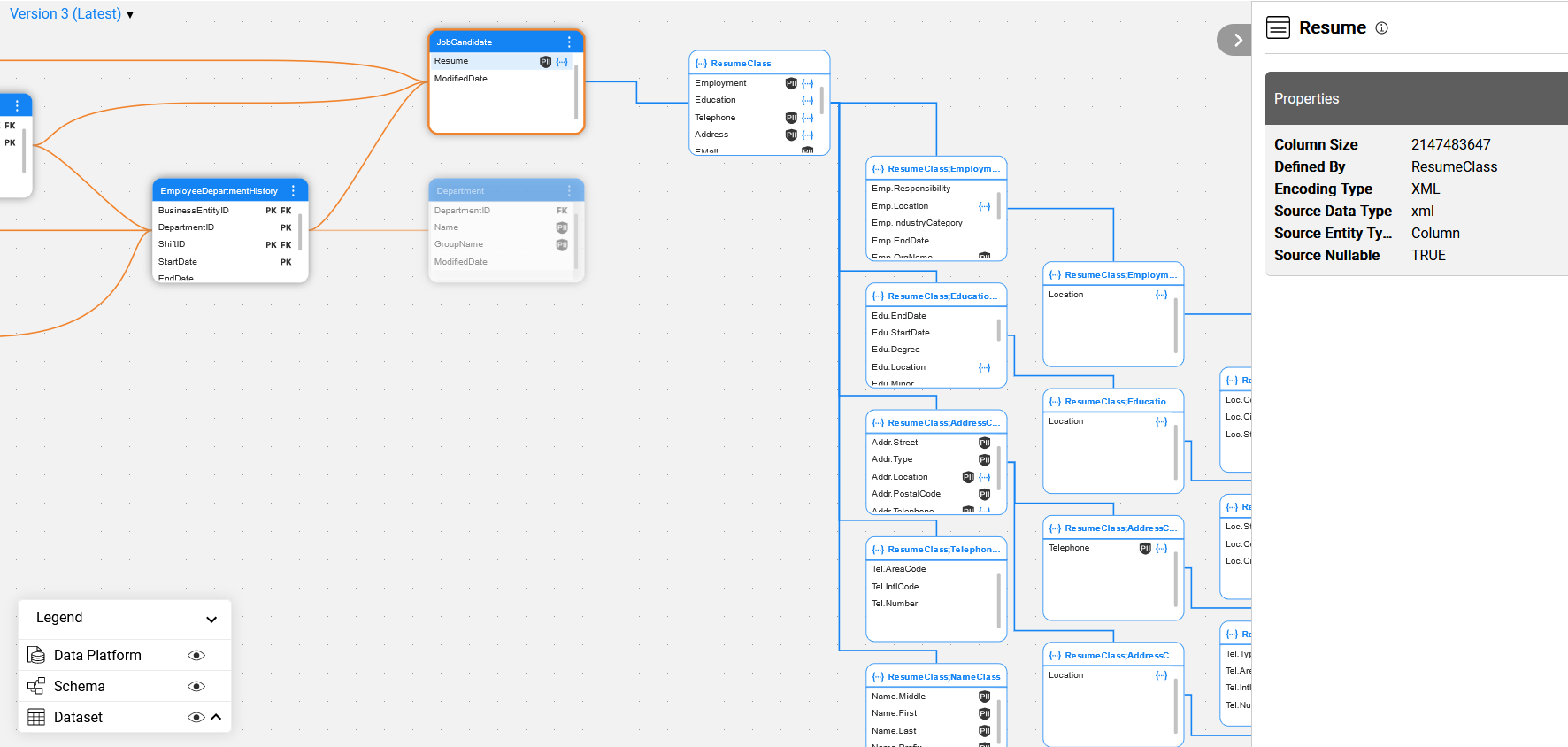The height and width of the screenshot is (747, 1568).
Task: Click the ResumeClass node title
Action: click(741, 64)
